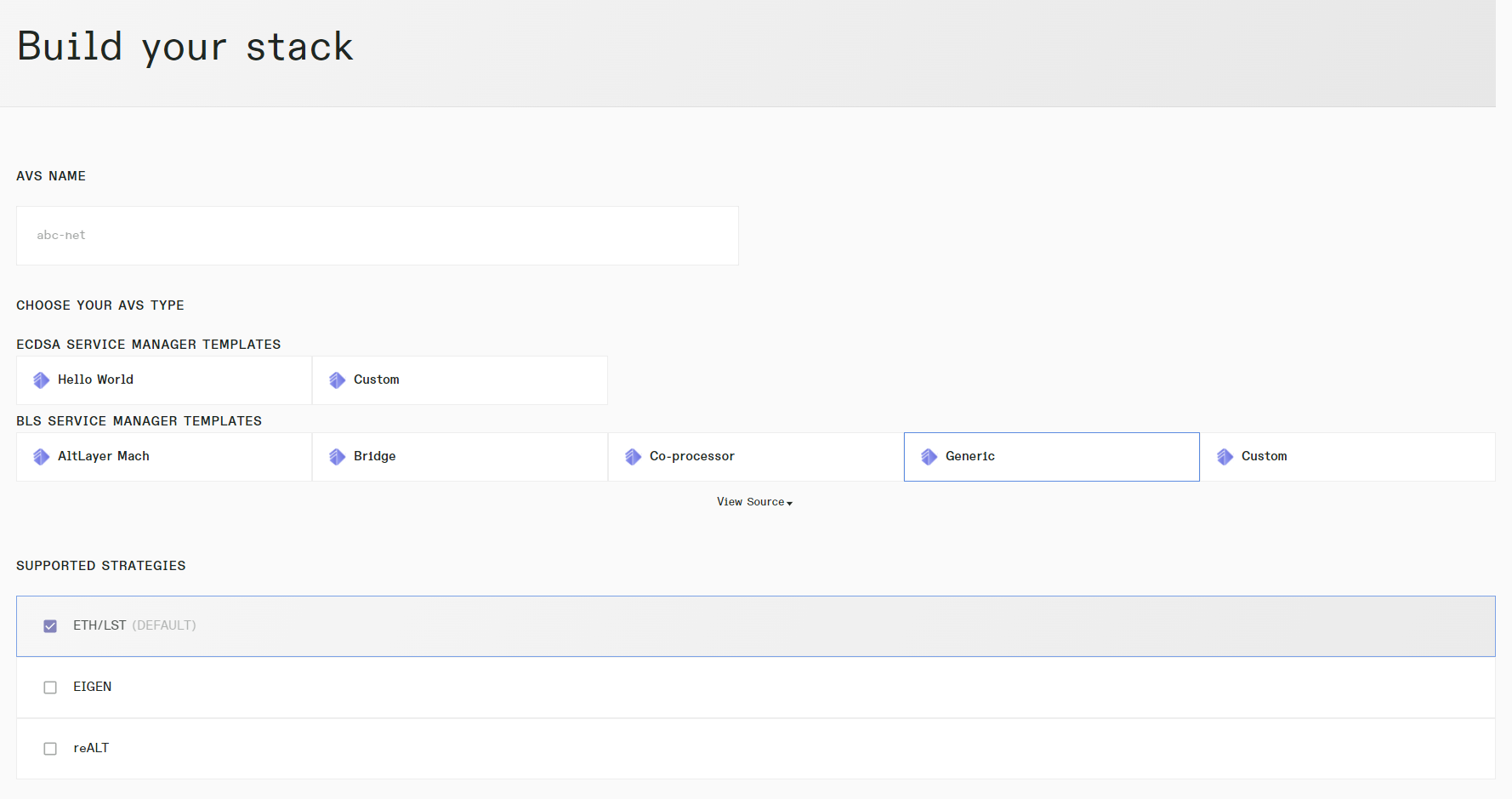
Task: Select the Hello World template label
Action: click(x=95, y=380)
